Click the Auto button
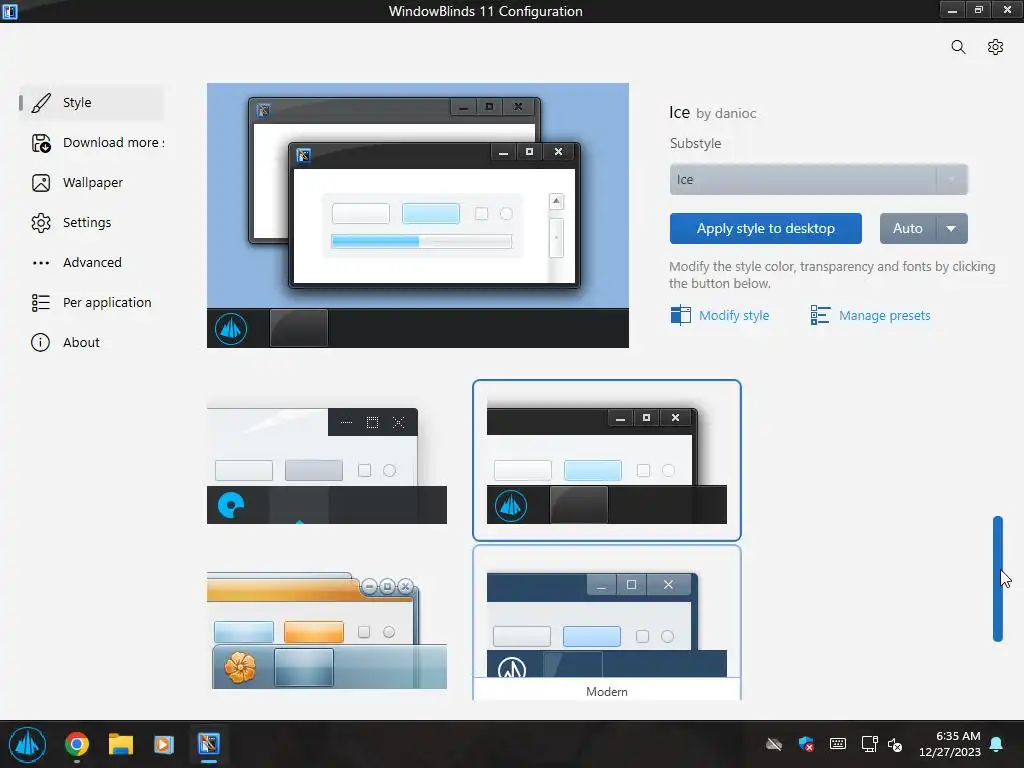The width and height of the screenshot is (1024, 768). pyautogui.click(x=908, y=229)
